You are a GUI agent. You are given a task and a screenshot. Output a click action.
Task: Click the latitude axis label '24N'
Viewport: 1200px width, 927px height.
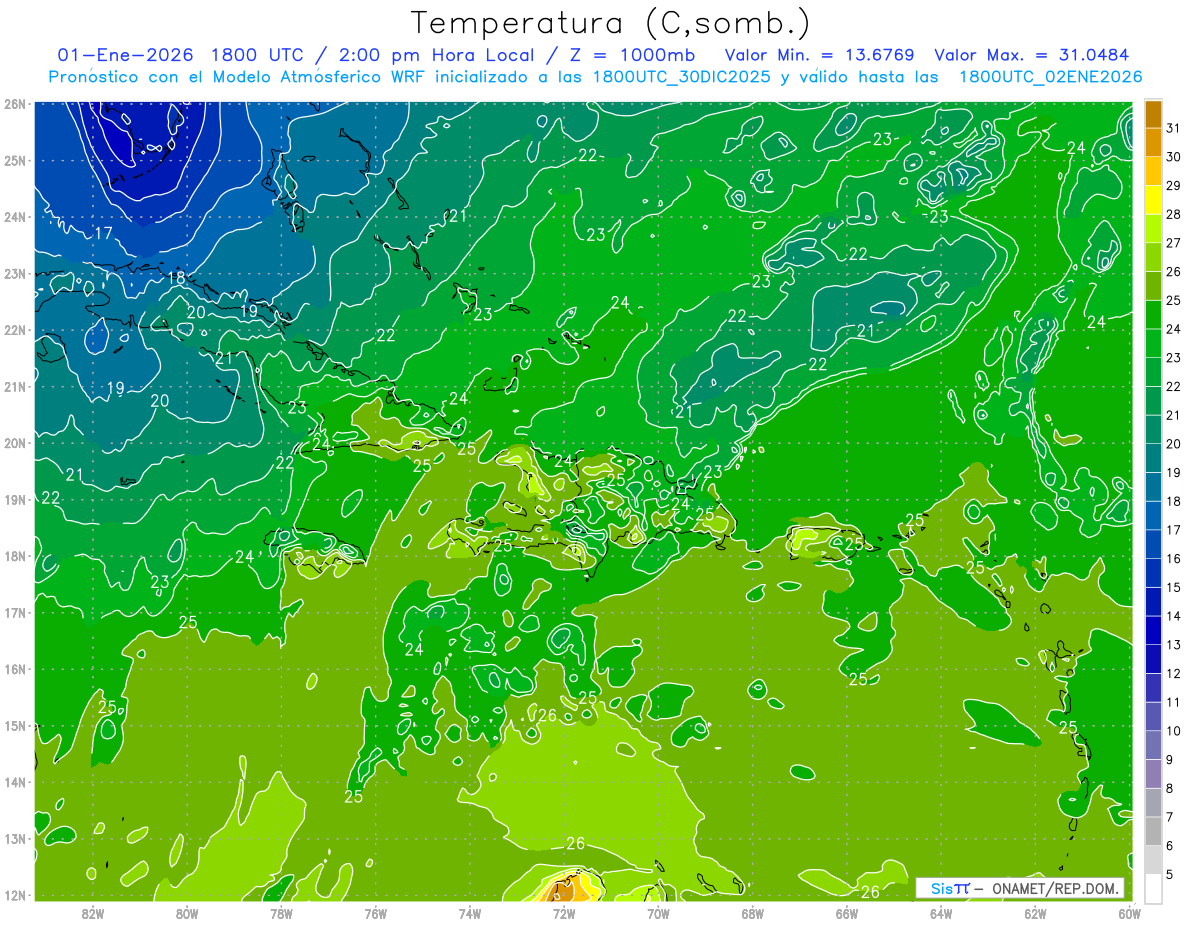pyautogui.click(x=15, y=217)
